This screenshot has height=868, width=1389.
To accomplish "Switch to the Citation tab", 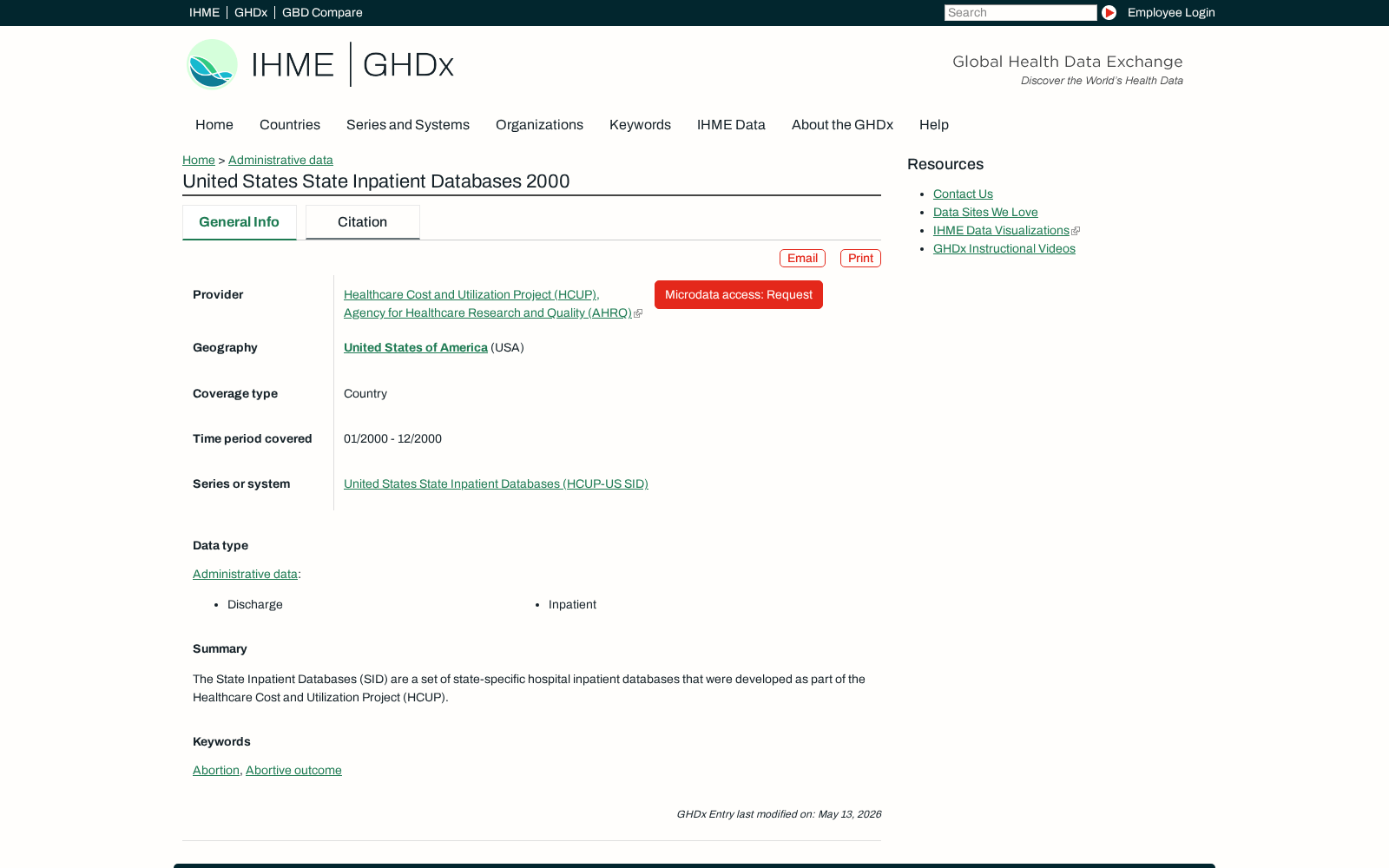I will click(x=363, y=222).
